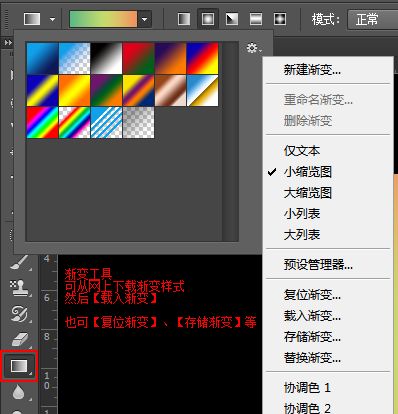
Task: Pick the blue-yellow-blue gradient swatch
Action: pos(42,90)
